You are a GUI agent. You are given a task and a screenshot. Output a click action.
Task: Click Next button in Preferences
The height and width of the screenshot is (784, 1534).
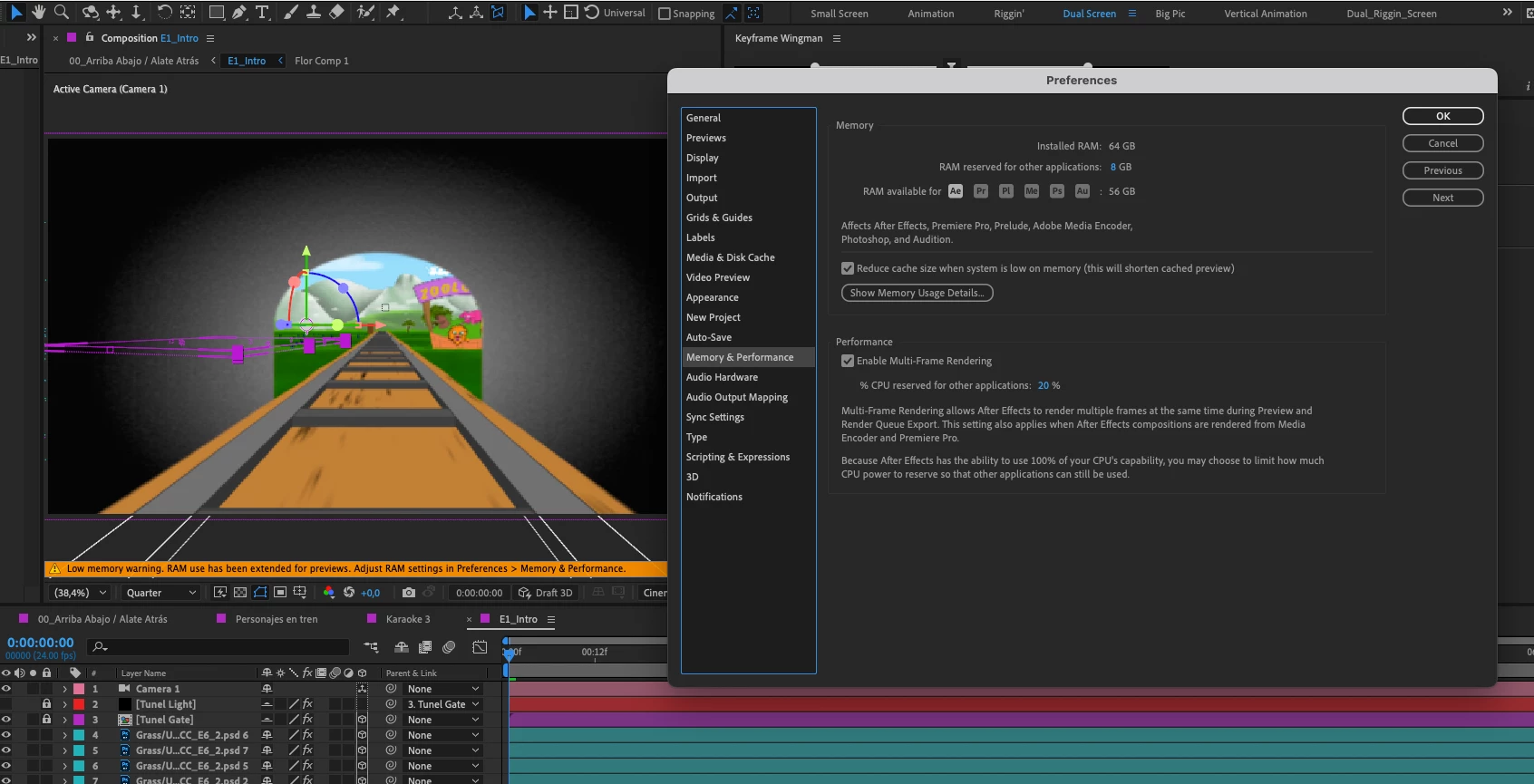coord(1442,198)
